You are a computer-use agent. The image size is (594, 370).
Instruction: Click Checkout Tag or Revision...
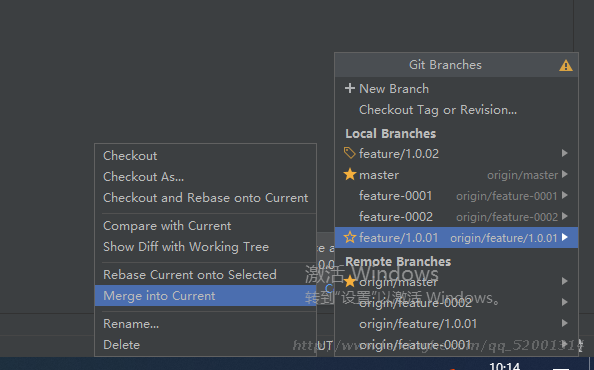[x=456, y=110]
